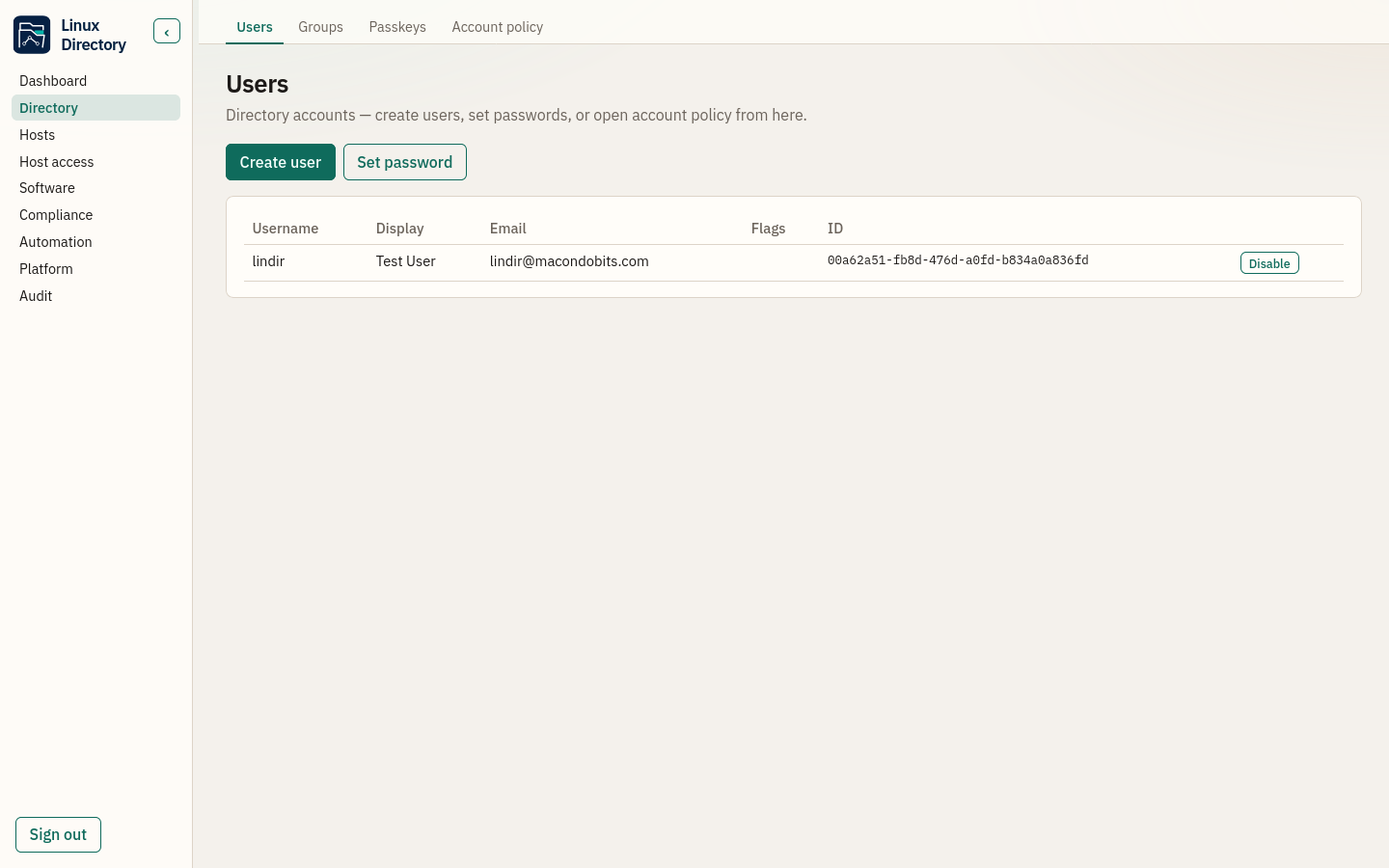Click the username cell 'lindir'
This screenshot has height=868, width=1389.
click(268, 261)
